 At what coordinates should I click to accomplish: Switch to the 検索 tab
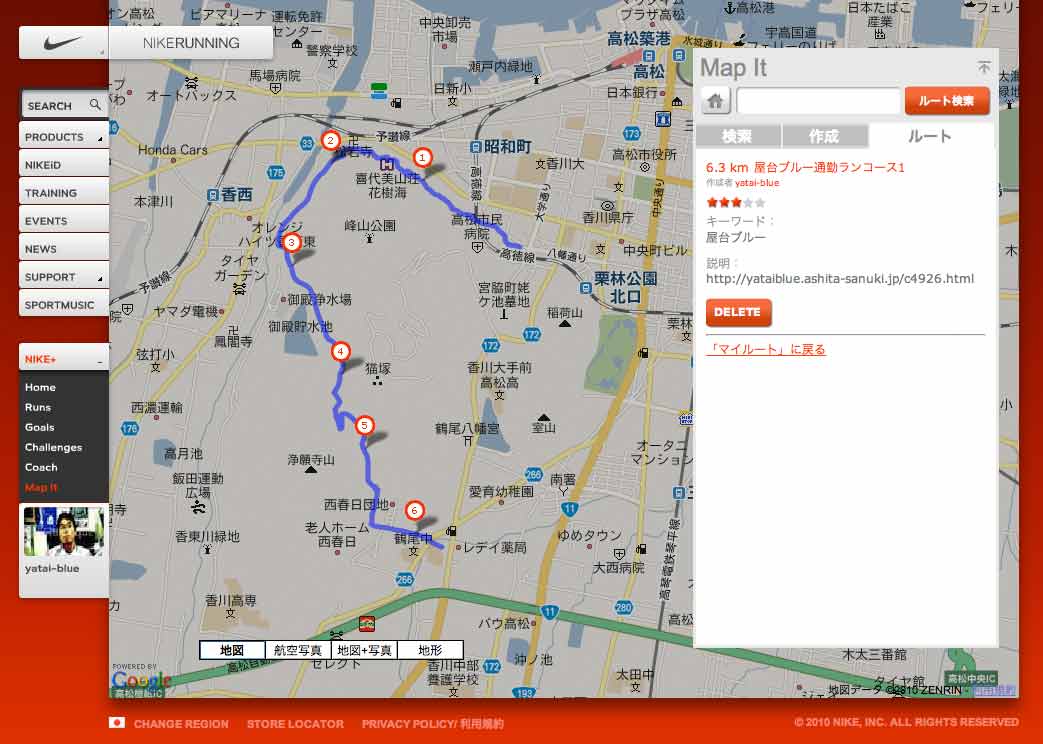[737, 136]
